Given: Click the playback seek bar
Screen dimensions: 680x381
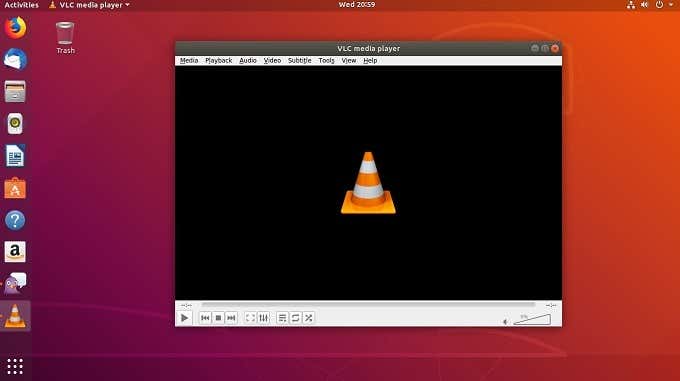Looking at the screenshot, I should tap(368, 305).
